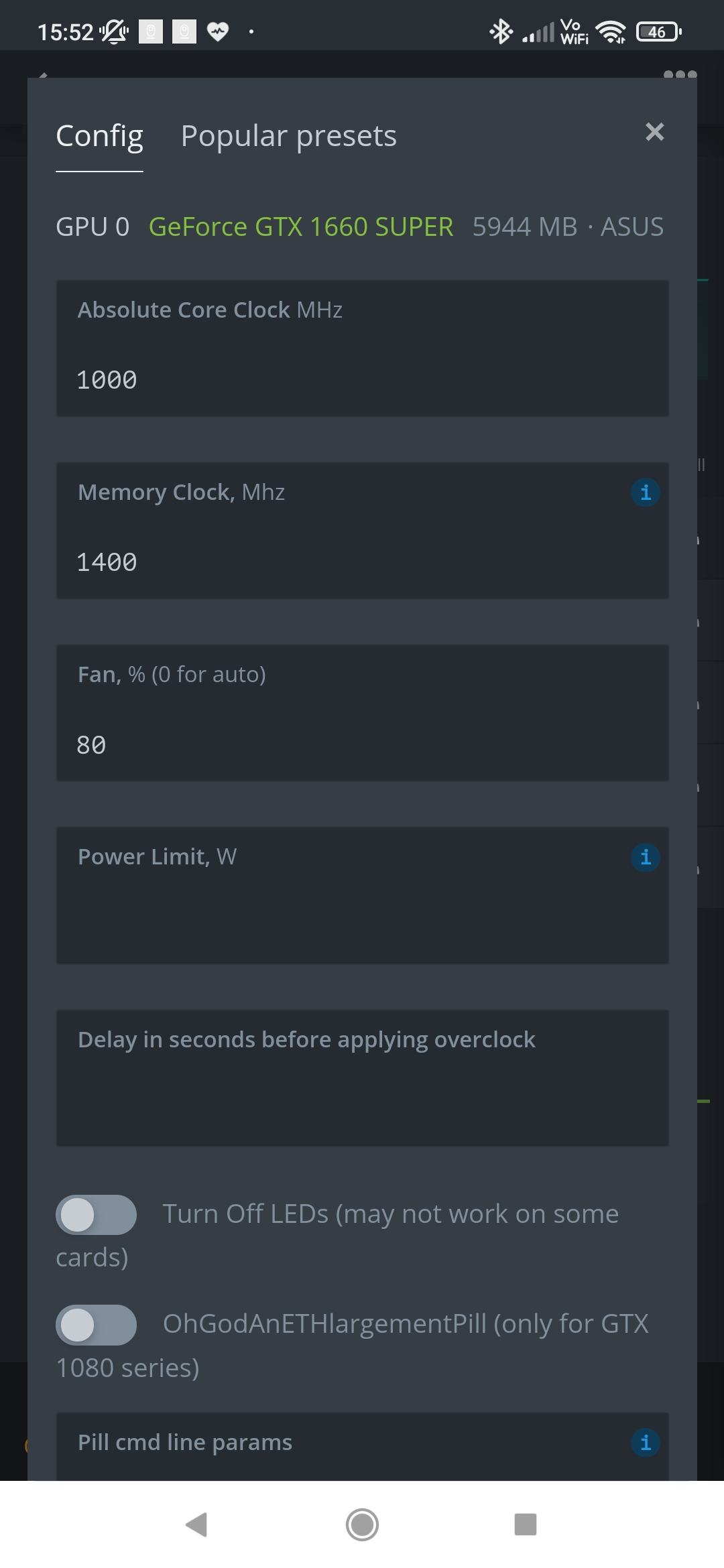Focus the overclock delay seconds field
This screenshot has width=724, height=1568.
click(x=362, y=1078)
